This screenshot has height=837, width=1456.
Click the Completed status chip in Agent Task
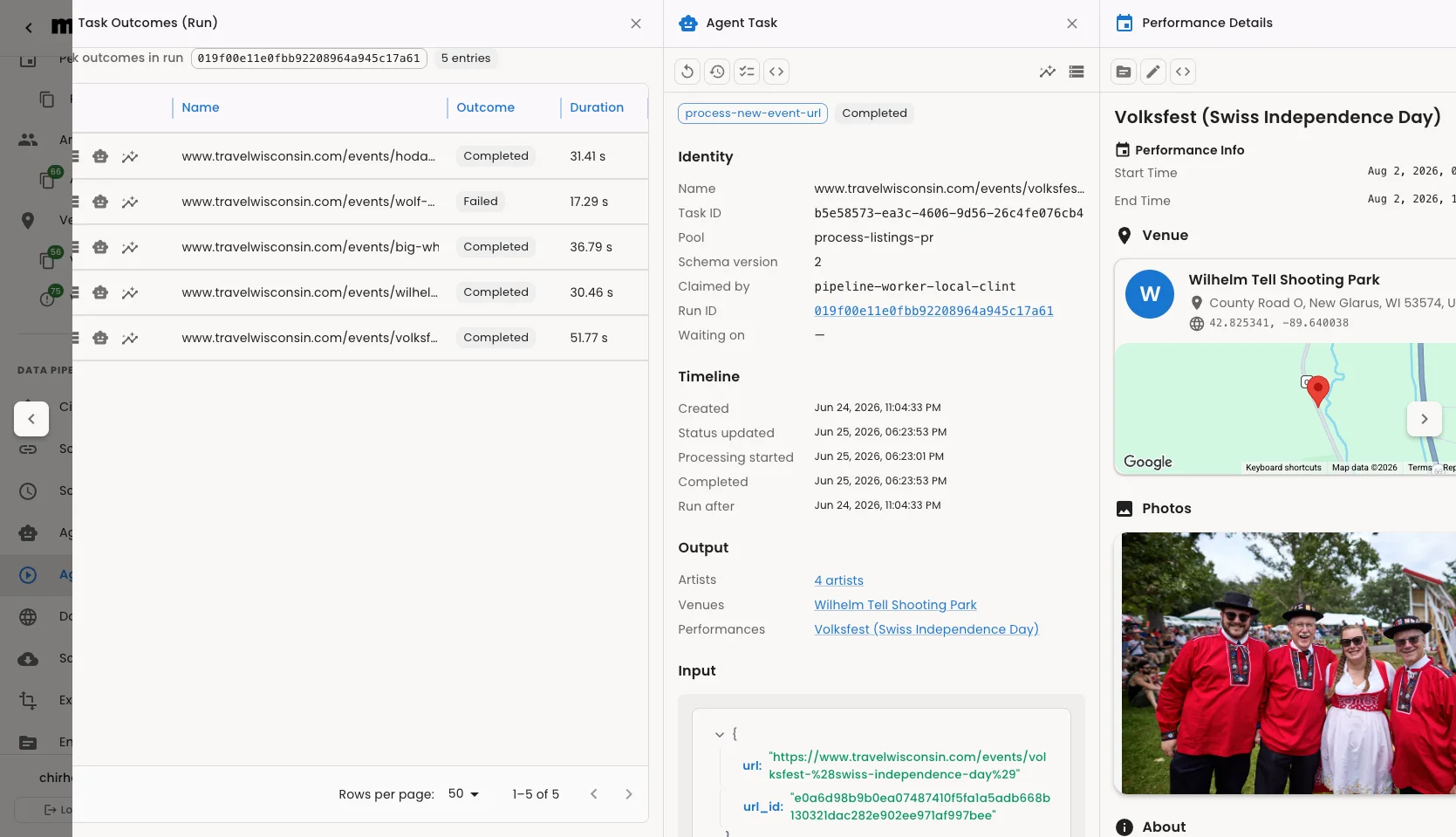pos(874,113)
